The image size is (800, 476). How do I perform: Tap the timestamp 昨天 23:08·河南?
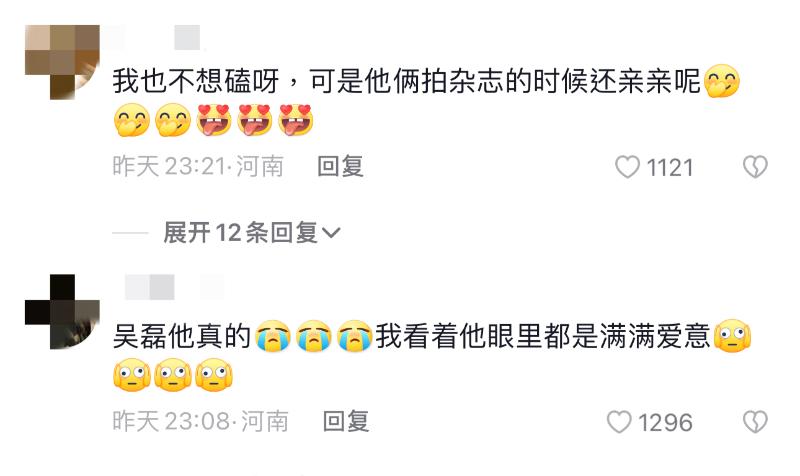201,421
